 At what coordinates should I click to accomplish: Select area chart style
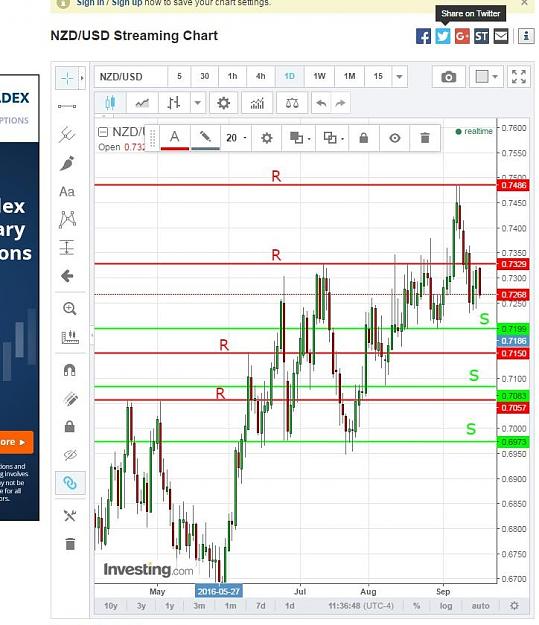(142, 103)
